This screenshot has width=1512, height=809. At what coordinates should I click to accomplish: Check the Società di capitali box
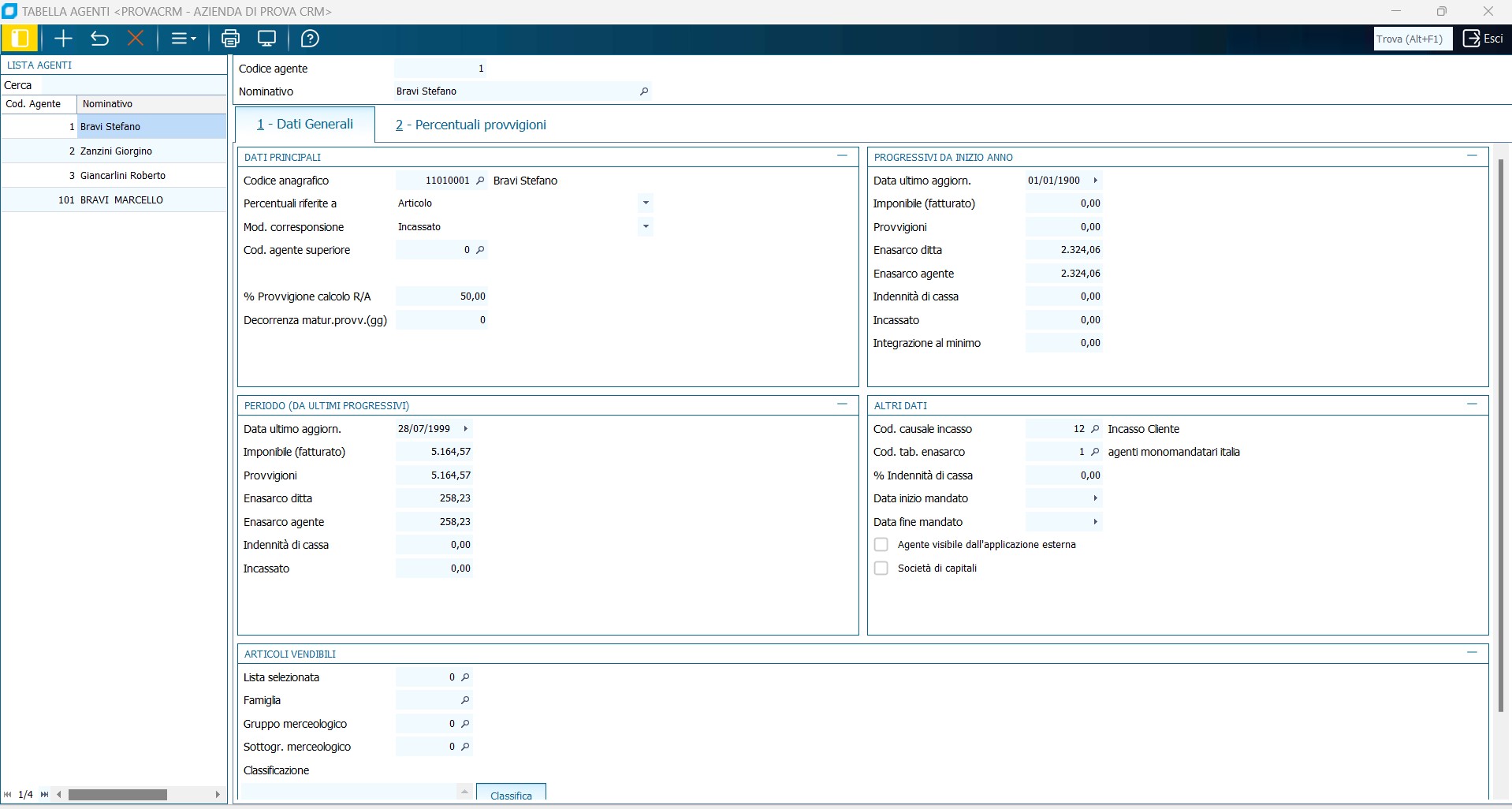[x=881, y=569]
